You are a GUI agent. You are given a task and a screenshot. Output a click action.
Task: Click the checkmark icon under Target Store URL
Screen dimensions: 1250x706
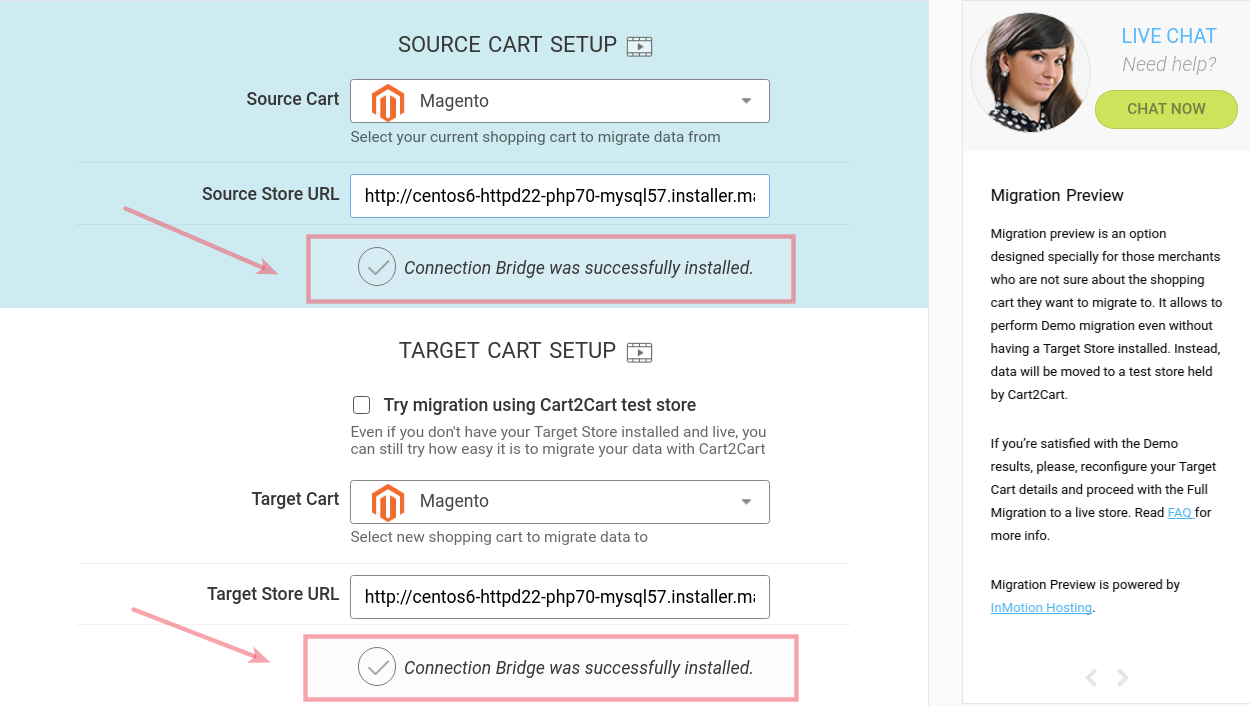377,667
